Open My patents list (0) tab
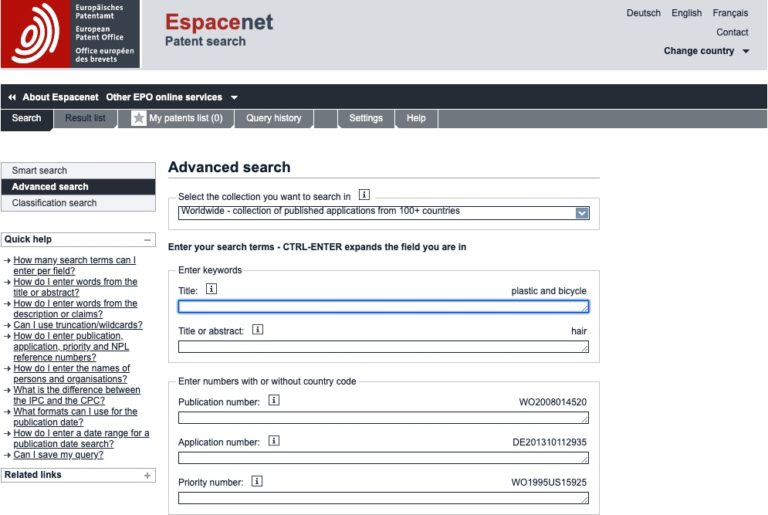 (x=176, y=118)
